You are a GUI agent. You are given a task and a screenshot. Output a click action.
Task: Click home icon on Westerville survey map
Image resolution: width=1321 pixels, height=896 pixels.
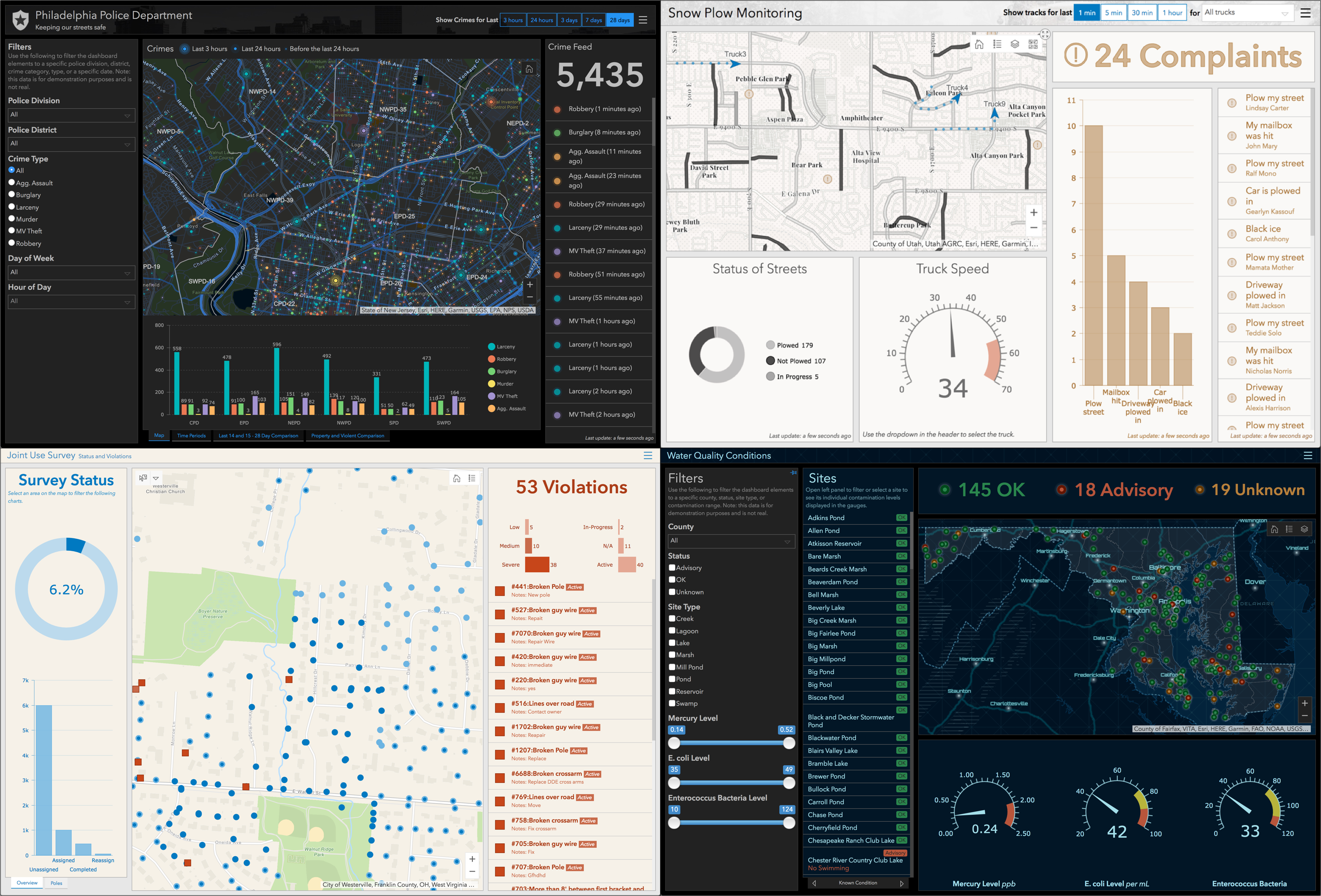[x=456, y=478]
